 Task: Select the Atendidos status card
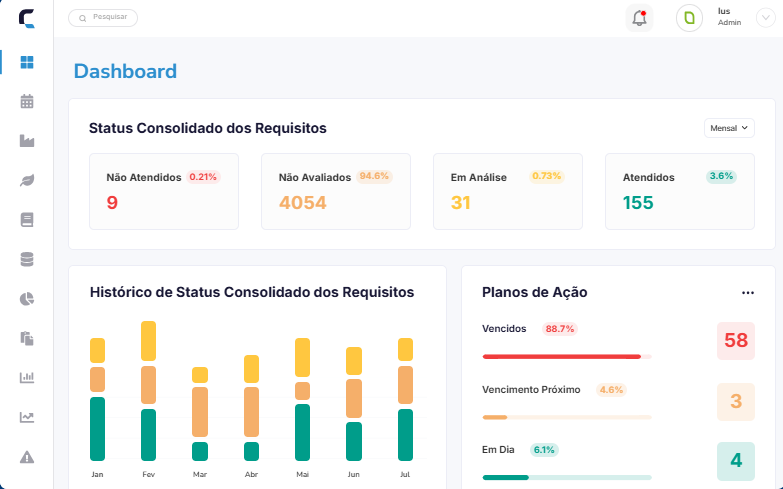point(680,191)
